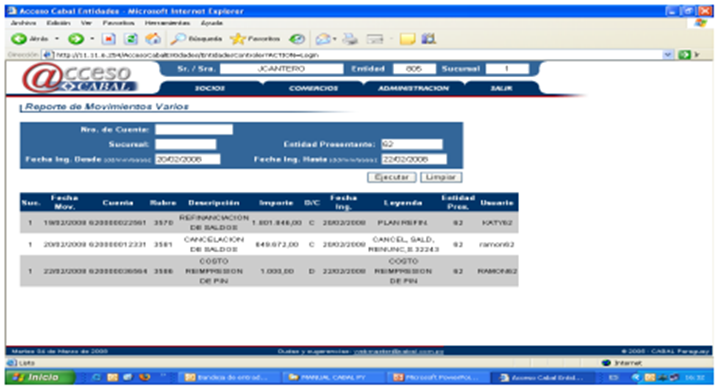Click the green Forward arrow icon
Viewport: 717px width, 391px height.
tap(76, 39)
